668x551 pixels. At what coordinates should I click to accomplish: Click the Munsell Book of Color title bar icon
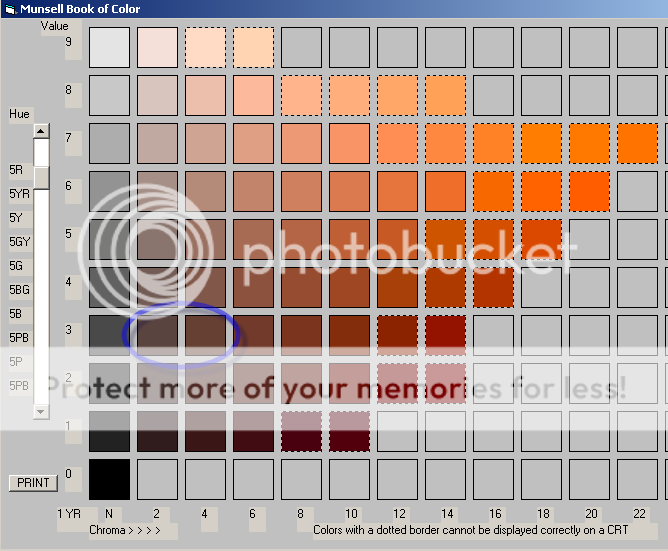pos(10,9)
